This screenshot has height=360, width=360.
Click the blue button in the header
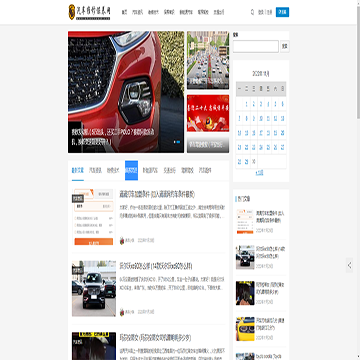pyautogui.click(x=282, y=12)
